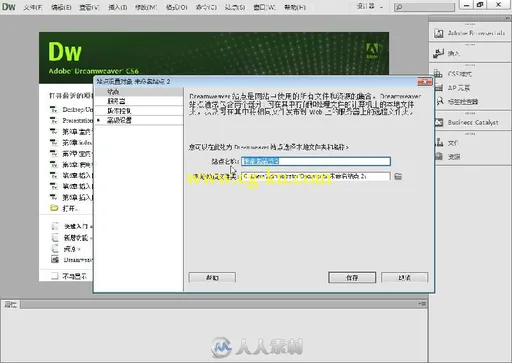Screen dimensions: 512x363
Task: Tick the 不再显示 checkbox on welcome screen
Action: tap(55, 276)
